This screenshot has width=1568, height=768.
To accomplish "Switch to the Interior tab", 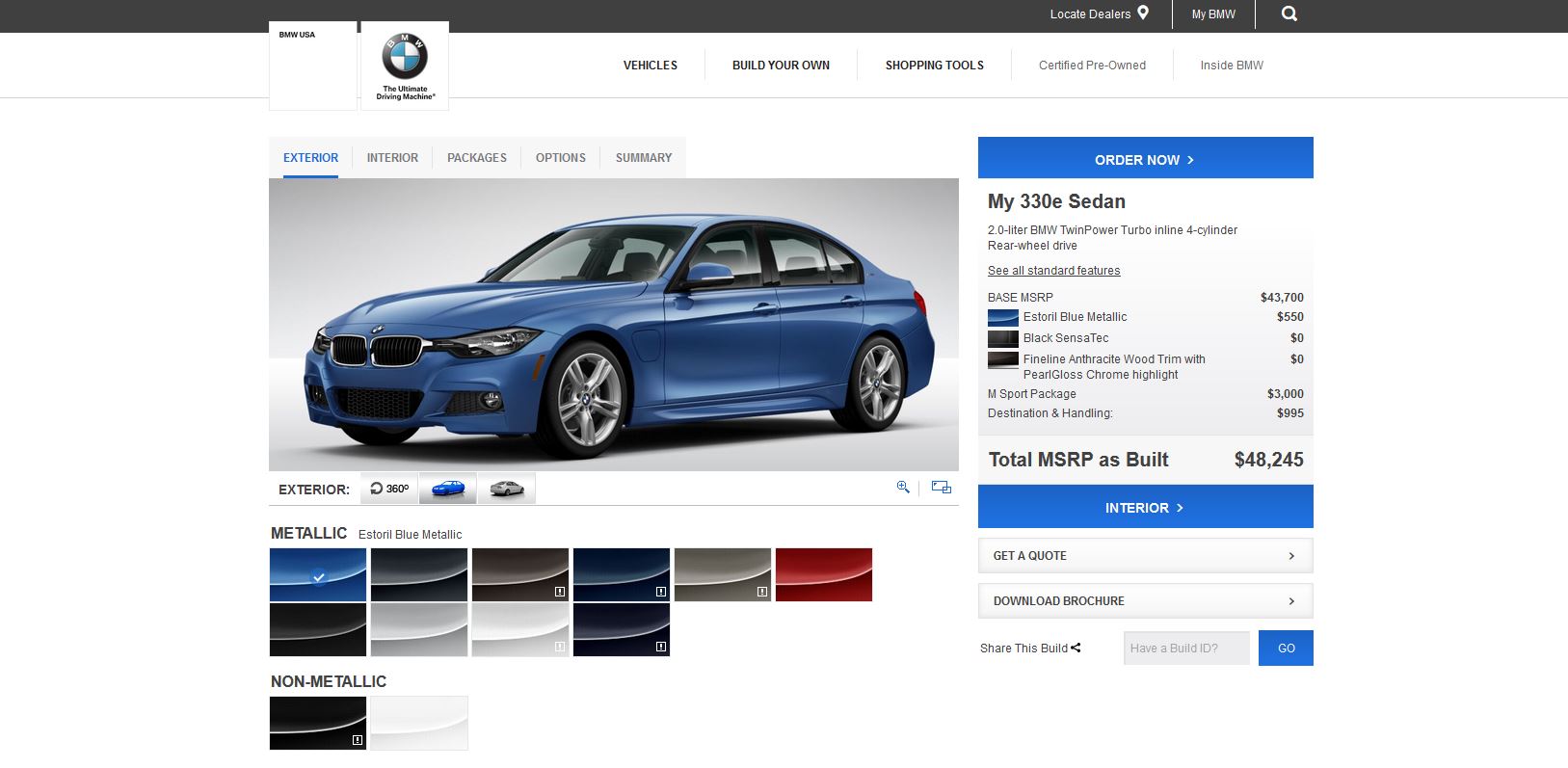I will tap(392, 158).
